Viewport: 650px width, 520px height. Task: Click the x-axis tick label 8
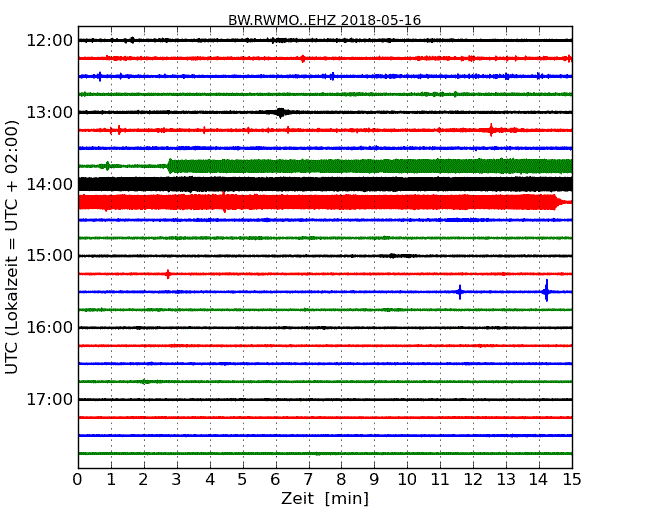coord(342,479)
